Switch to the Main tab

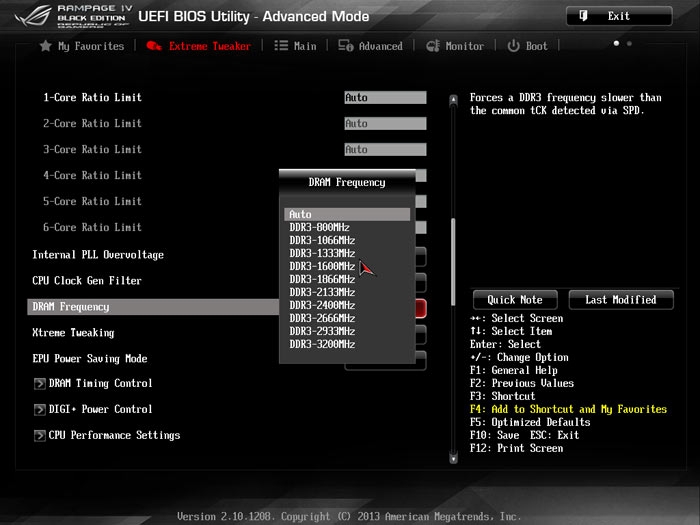(304, 46)
